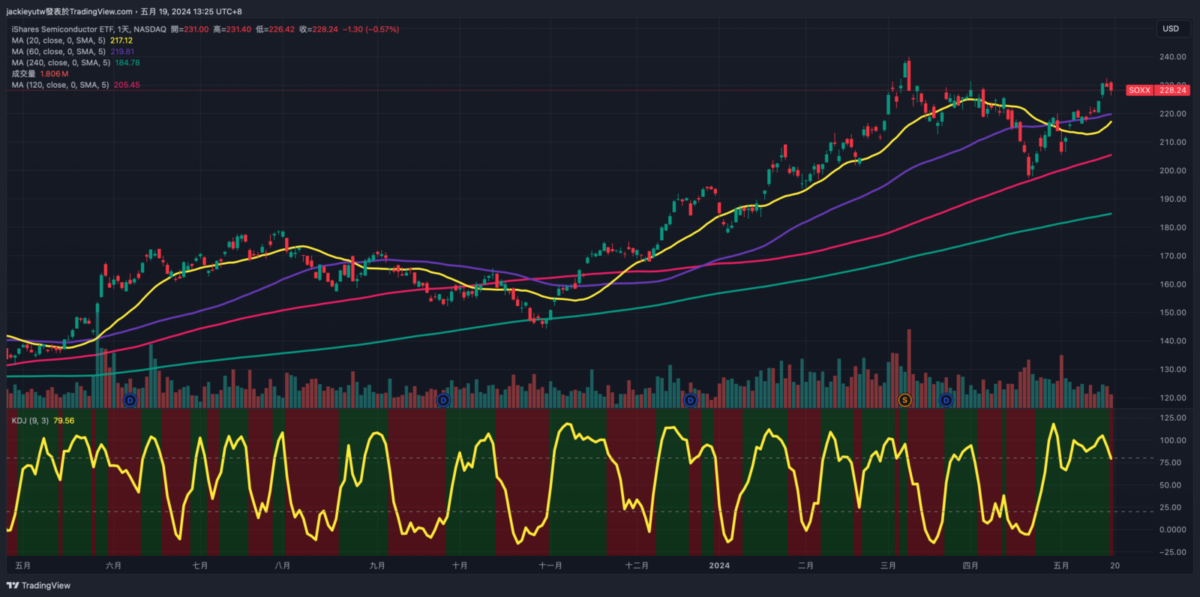1200x597 pixels.
Task: Click the red SOXX price tag
Action: click(x=1139, y=90)
